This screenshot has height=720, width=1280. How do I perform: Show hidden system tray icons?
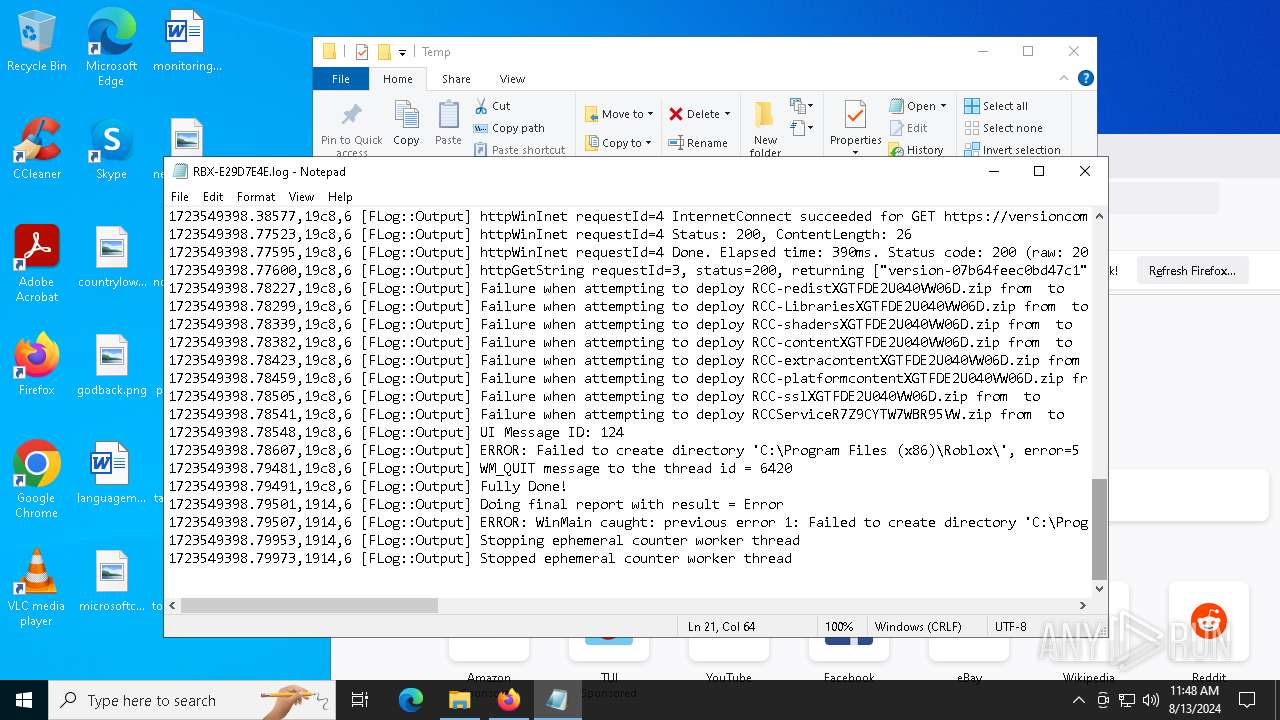(x=1078, y=700)
